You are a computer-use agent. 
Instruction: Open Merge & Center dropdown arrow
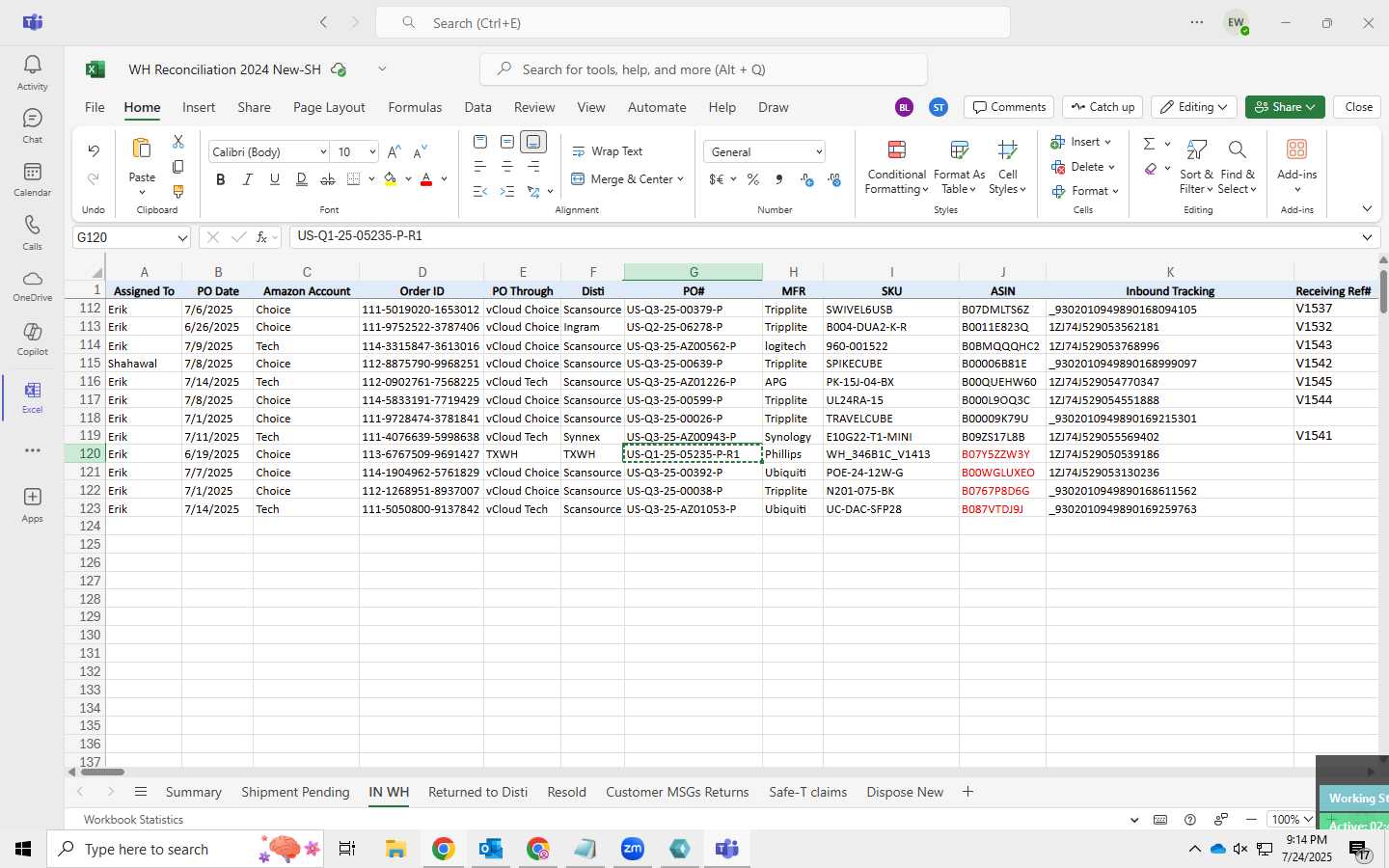[681, 179]
